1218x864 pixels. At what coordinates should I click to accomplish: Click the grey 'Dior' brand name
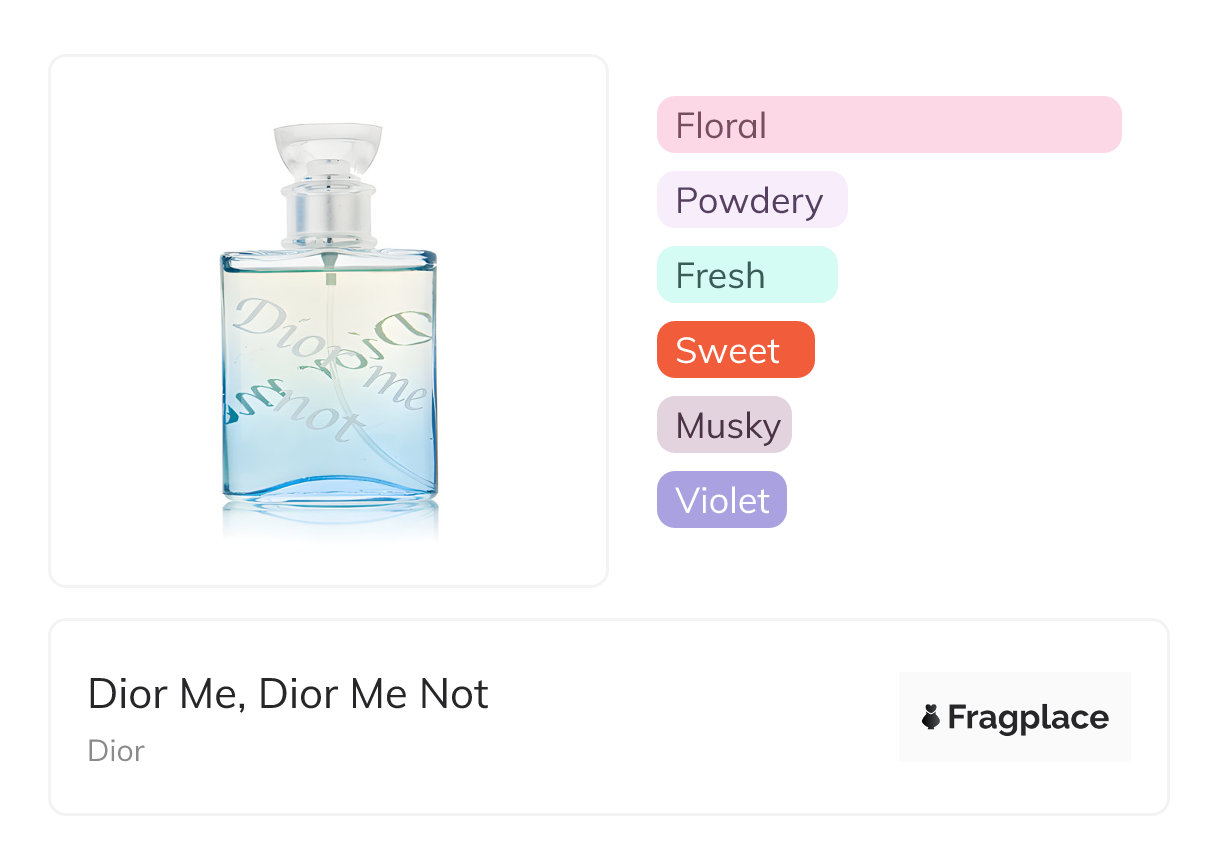[116, 751]
